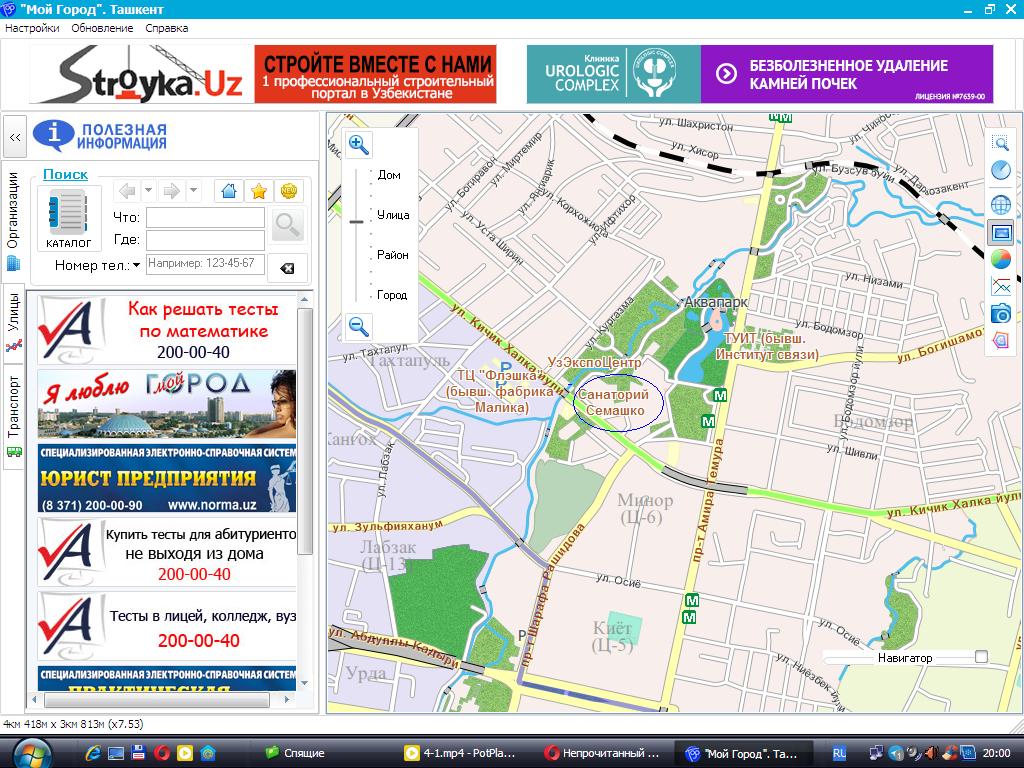Clear search with the backspace-style button
This screenshot has width=1024, height=768.
[287, 268]
